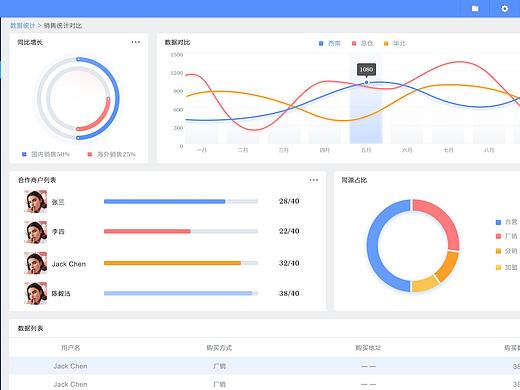Select the 七月 axis label
This screenshot has width=520, height=390.
click(448, 150)
